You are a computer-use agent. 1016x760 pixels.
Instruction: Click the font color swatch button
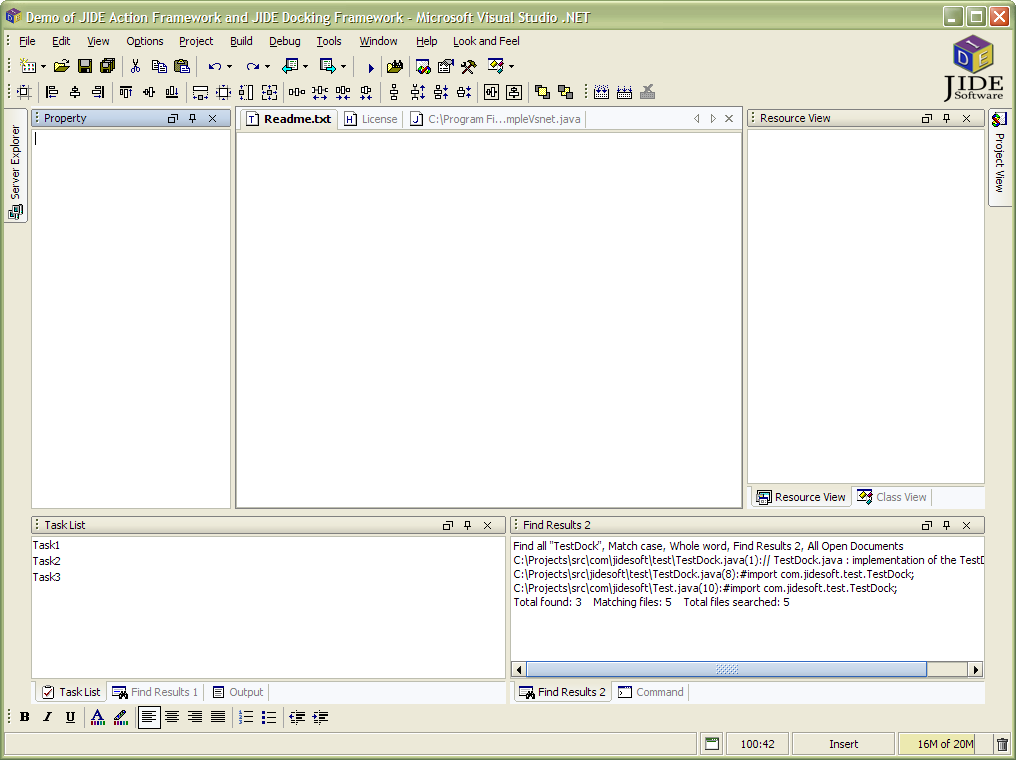97,717
